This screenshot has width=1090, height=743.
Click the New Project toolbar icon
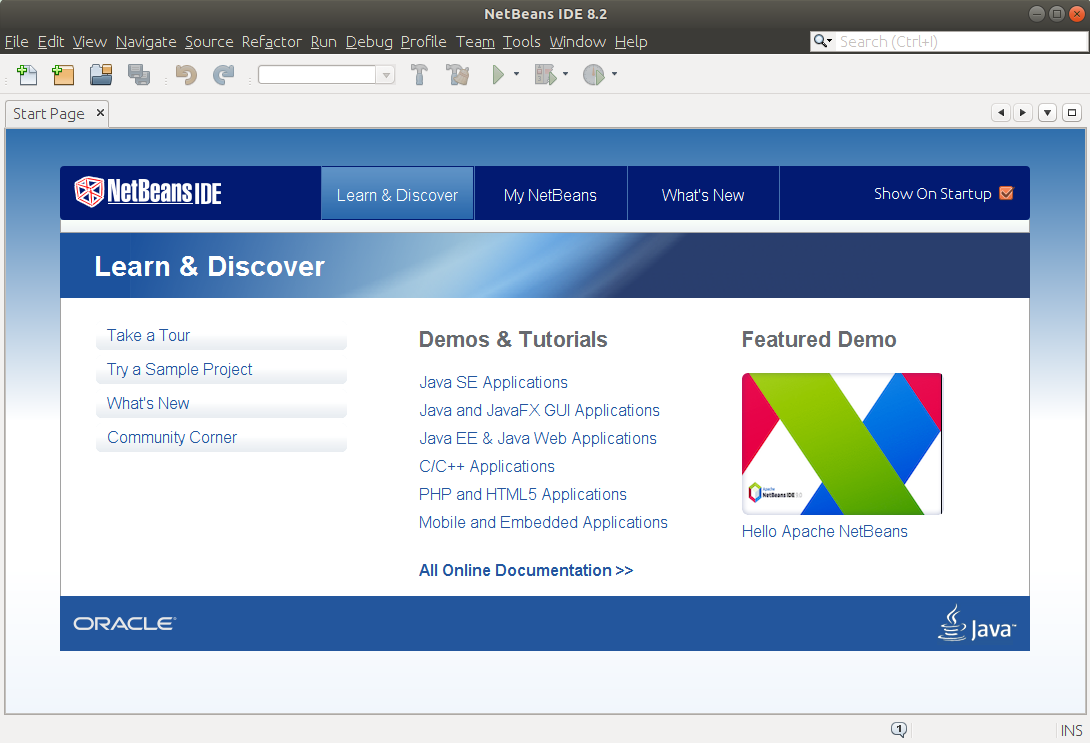(x=63, y=74)
